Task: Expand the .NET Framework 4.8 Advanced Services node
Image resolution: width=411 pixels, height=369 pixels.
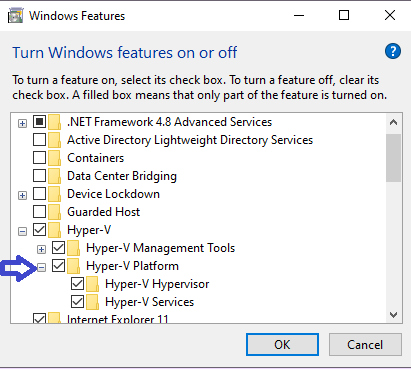Action: pyautogui.click(x=22, y=124)
